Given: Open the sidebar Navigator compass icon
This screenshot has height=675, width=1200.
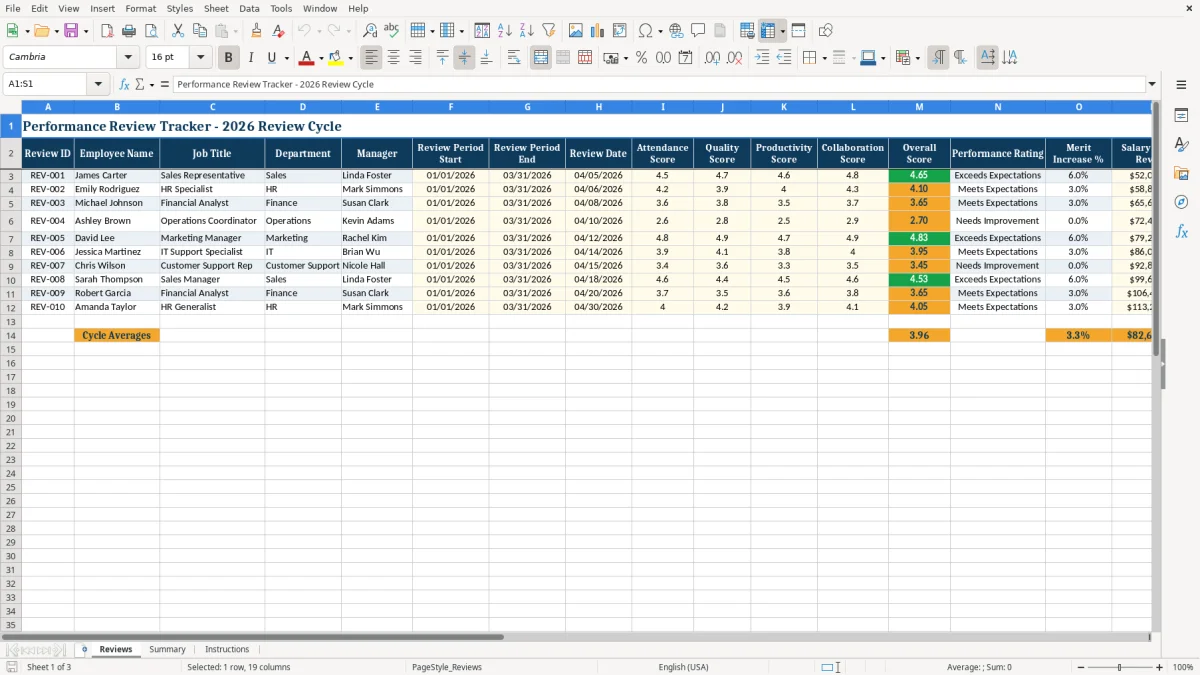Looking at the screenshot, I should (1181, 202).
